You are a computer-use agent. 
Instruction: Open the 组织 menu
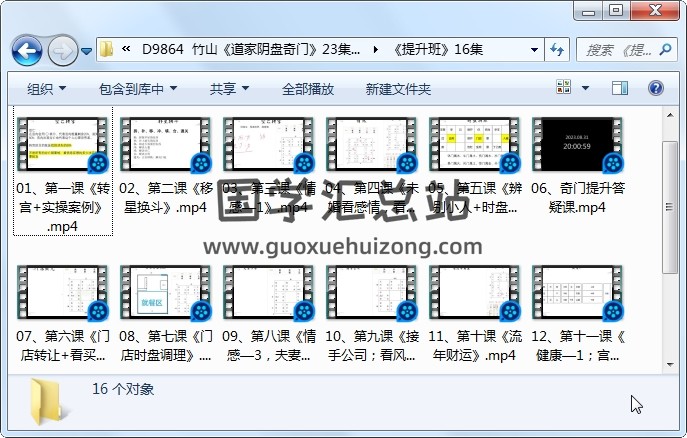(x=46, y=89)
